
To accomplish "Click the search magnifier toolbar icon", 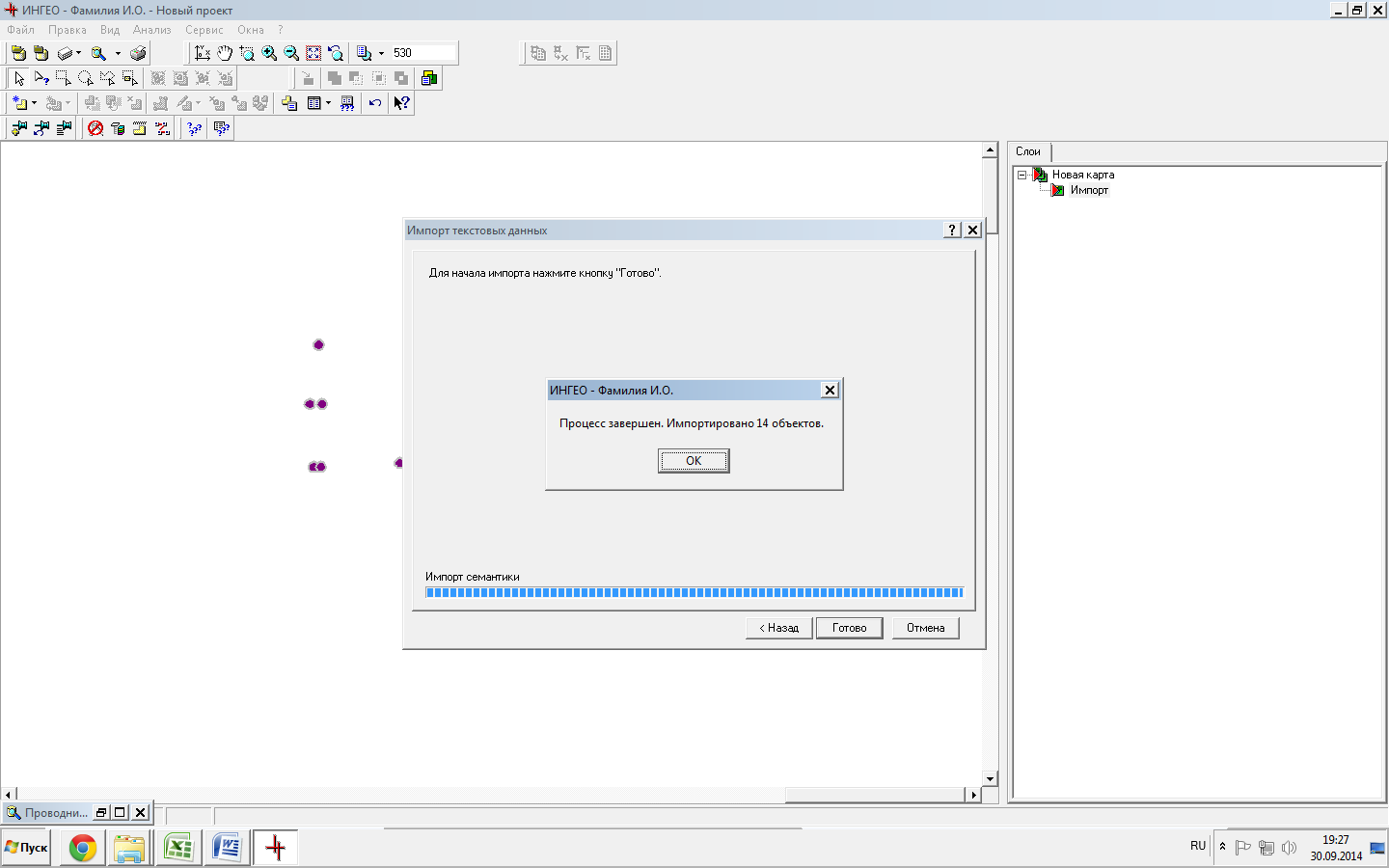I will pyautogui.click(x=98, y=53).
